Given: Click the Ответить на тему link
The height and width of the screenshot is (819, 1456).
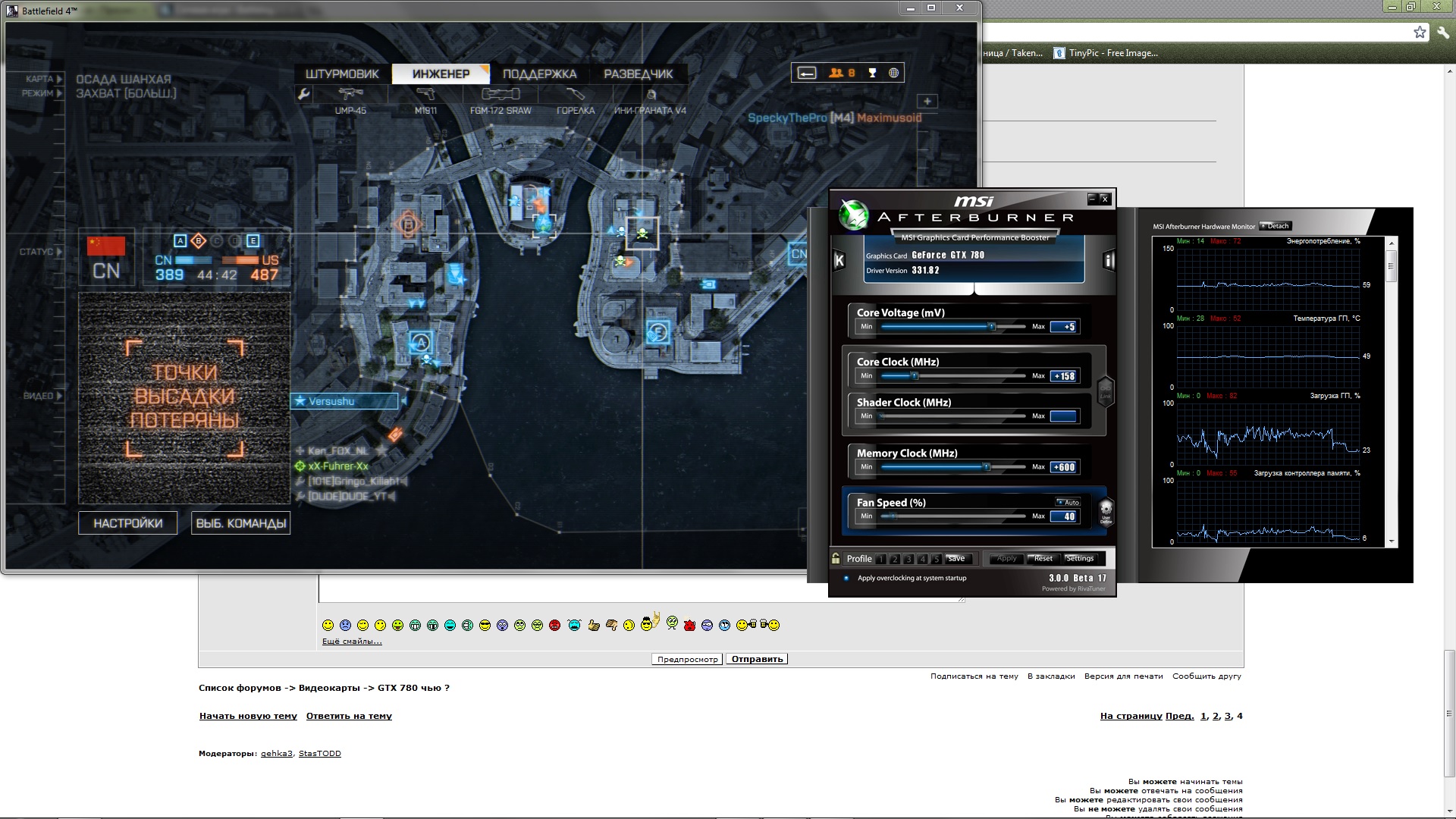Looking at the screenshot, I should 349,716.
